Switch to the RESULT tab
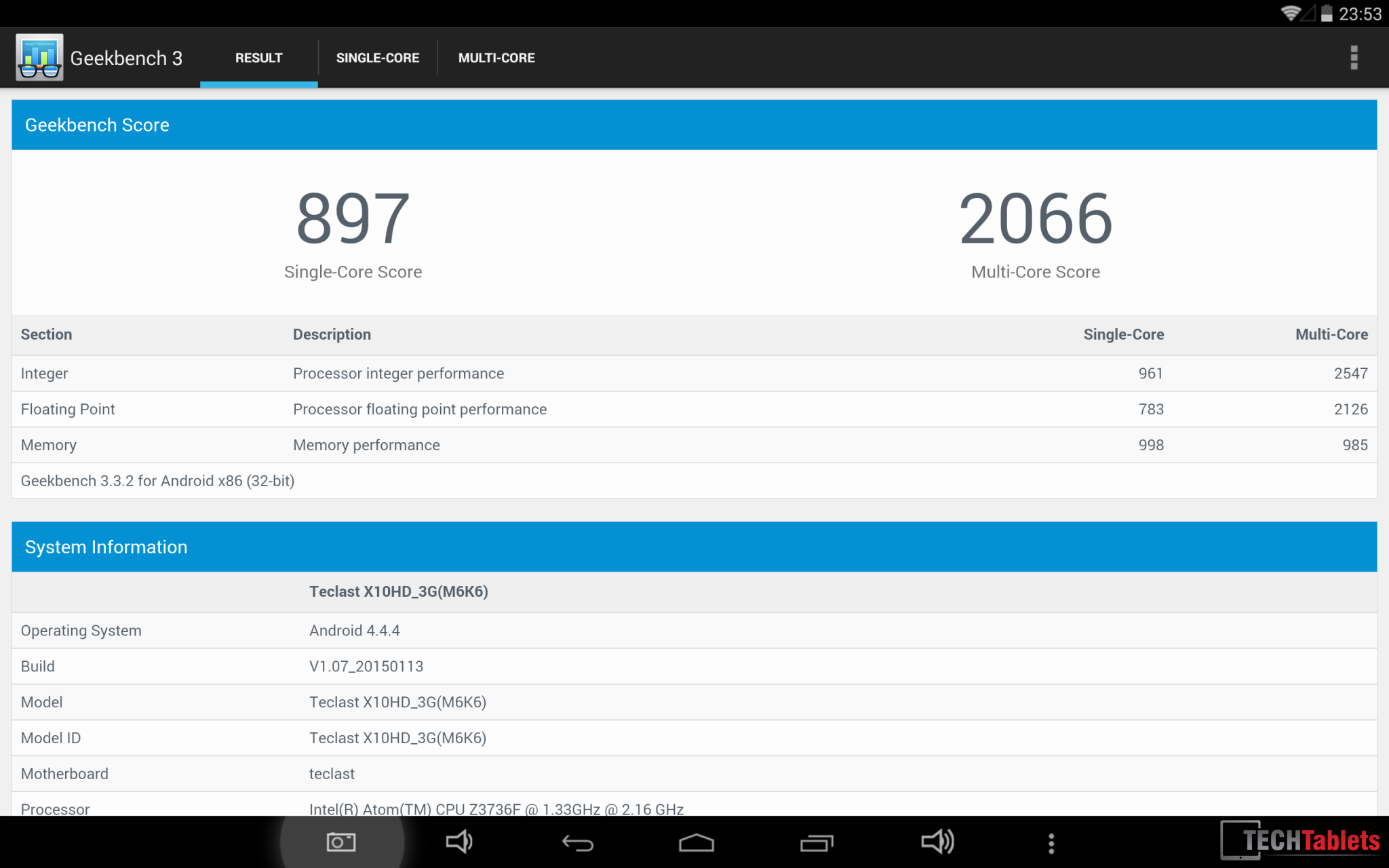 (259, 58)
